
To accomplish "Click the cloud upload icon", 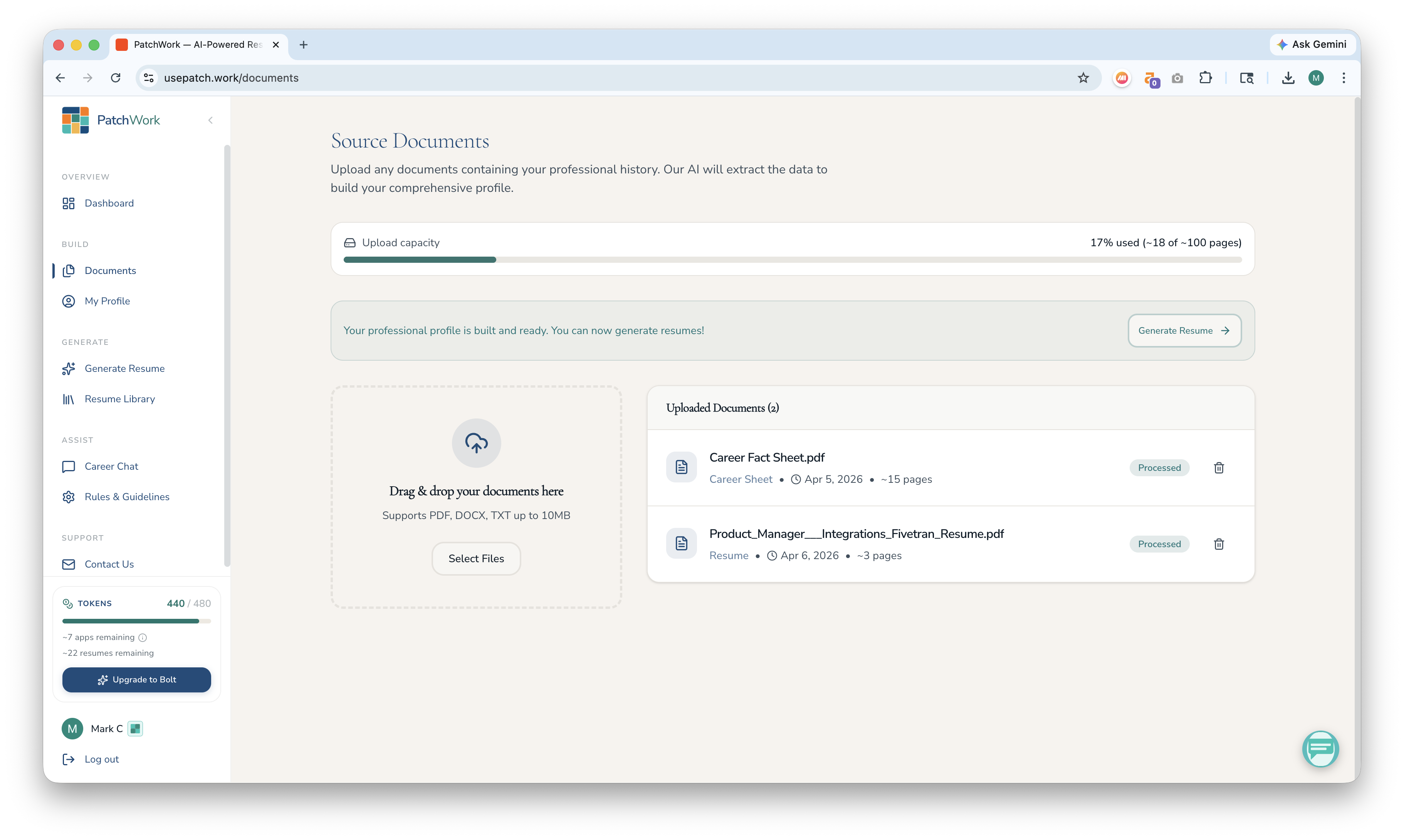I will (476, 443).
